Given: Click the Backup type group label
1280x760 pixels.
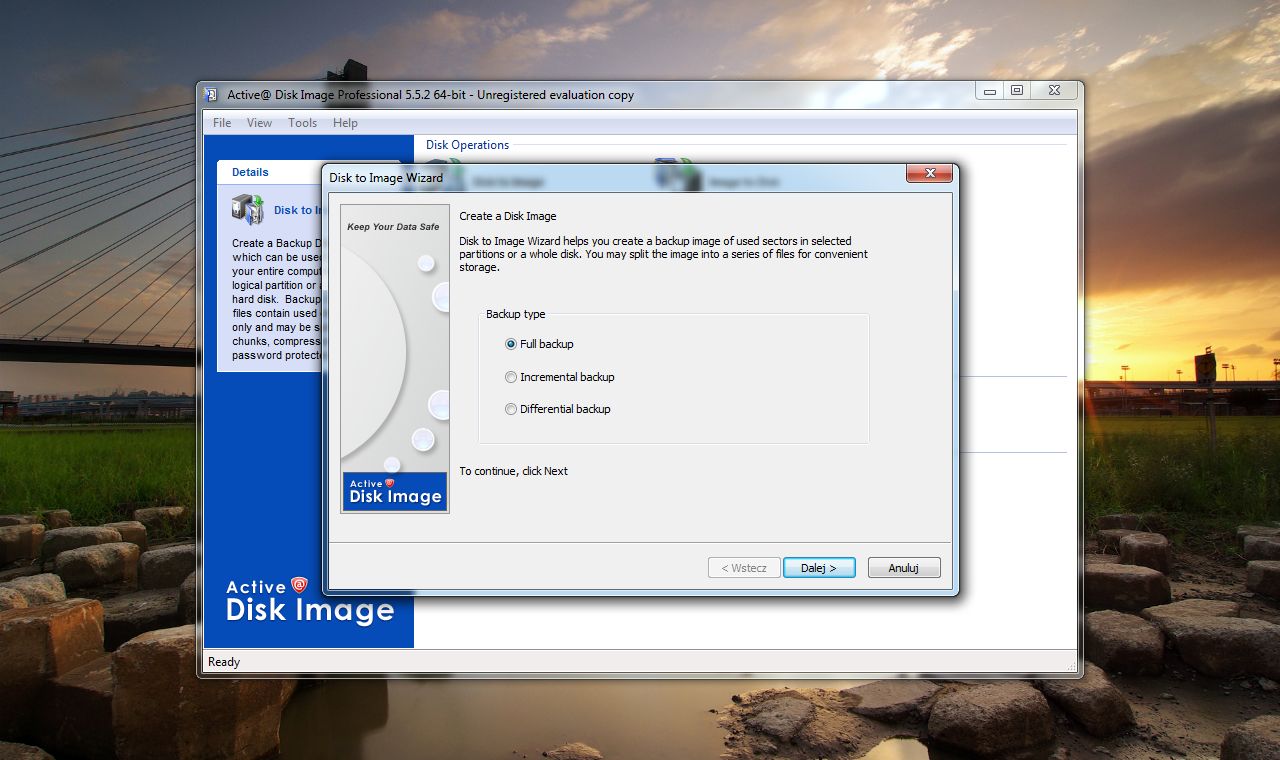Looking at the screenshot, I should 516,314.
